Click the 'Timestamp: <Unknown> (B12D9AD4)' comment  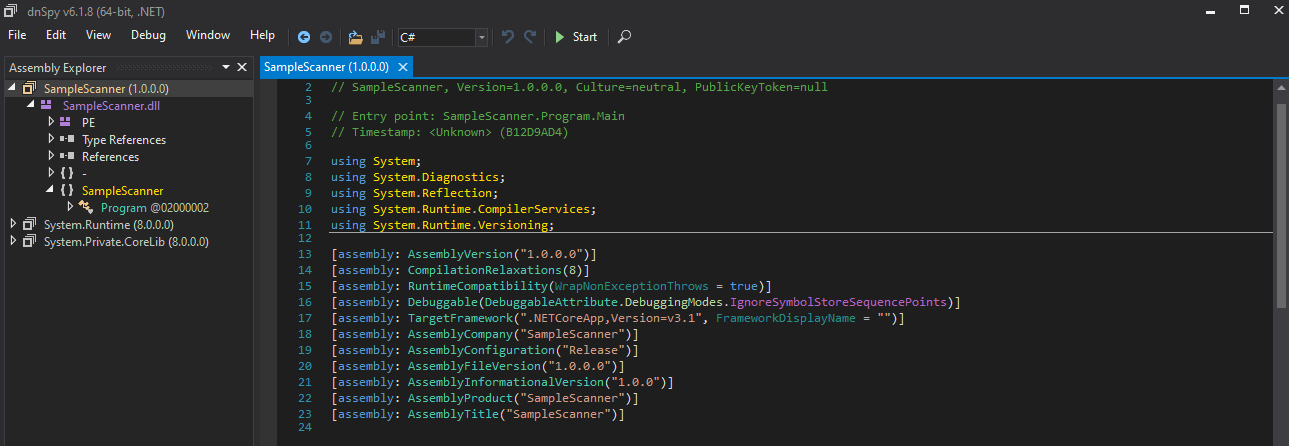pyautogui.click(x=449, y=132)
